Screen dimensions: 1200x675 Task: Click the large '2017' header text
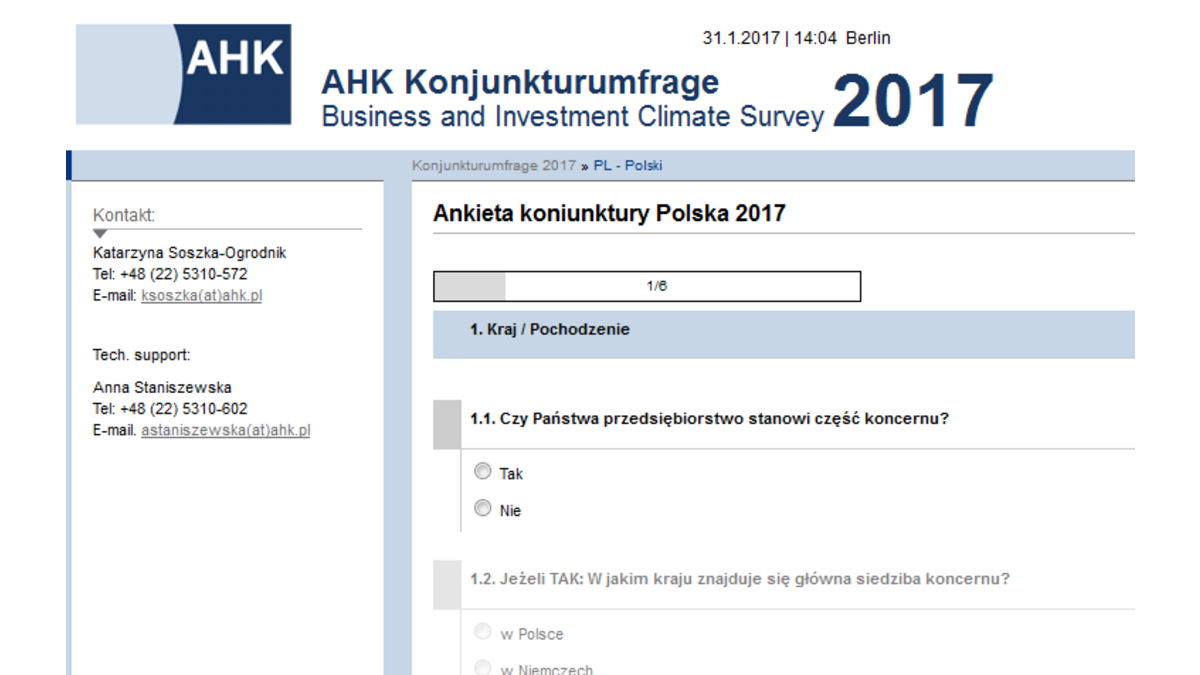tap(913, 102)
